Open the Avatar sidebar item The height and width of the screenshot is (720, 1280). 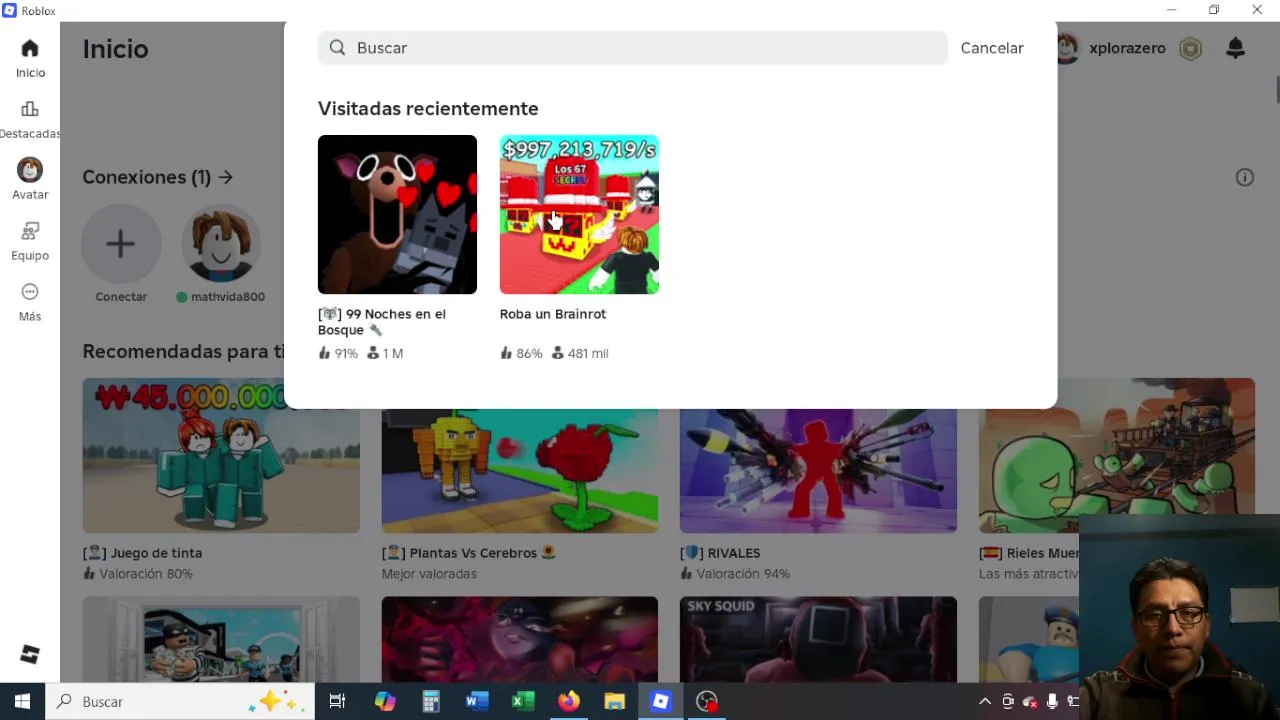pos(30,180)
